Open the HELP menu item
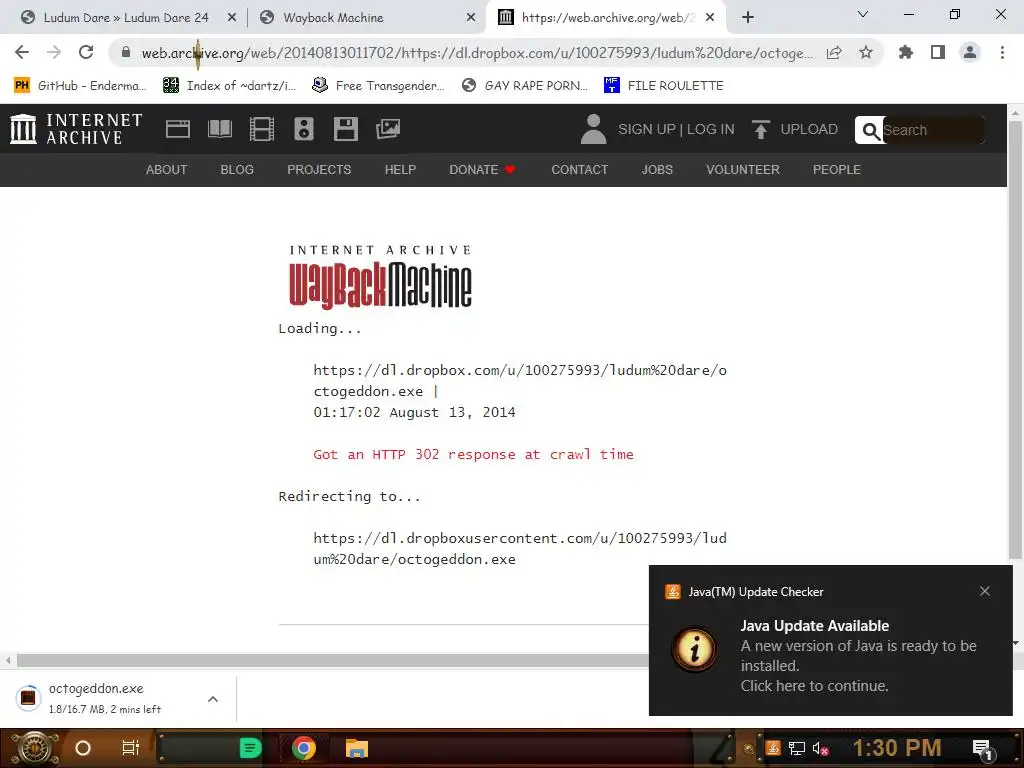Viewport: 1024px width, 768px height. click(400, 170)
